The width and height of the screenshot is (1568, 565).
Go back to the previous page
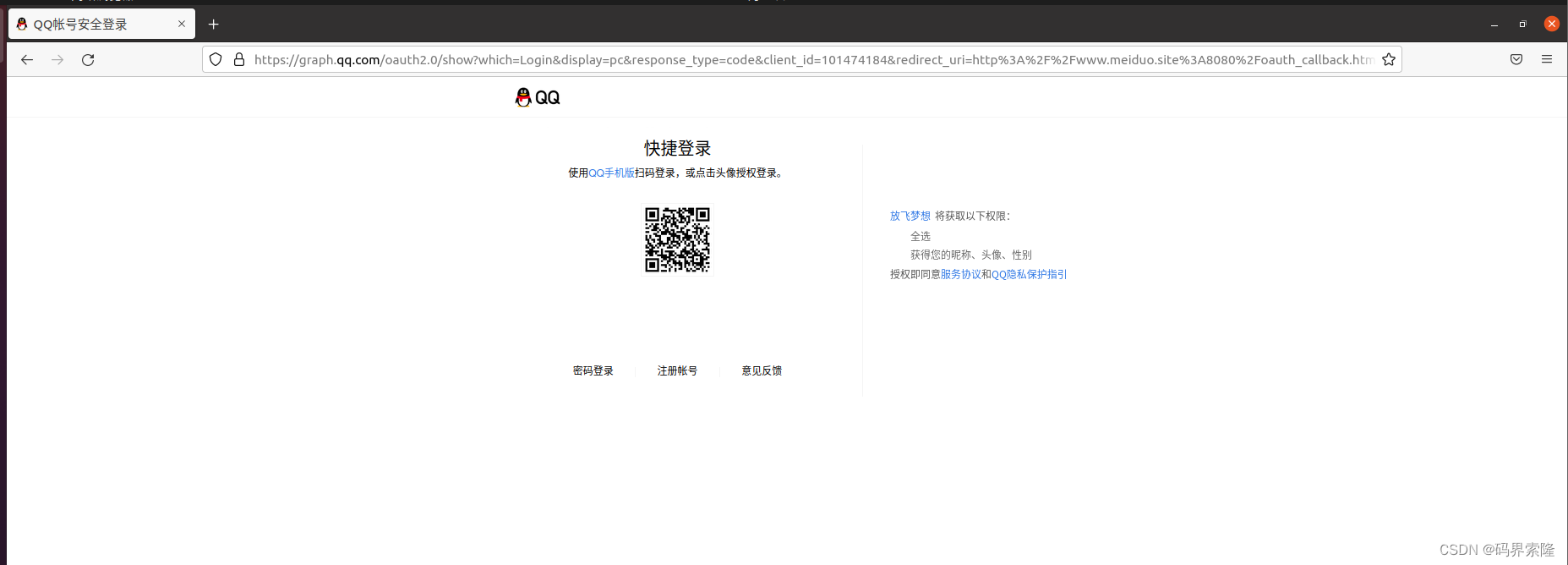[27, 59]
